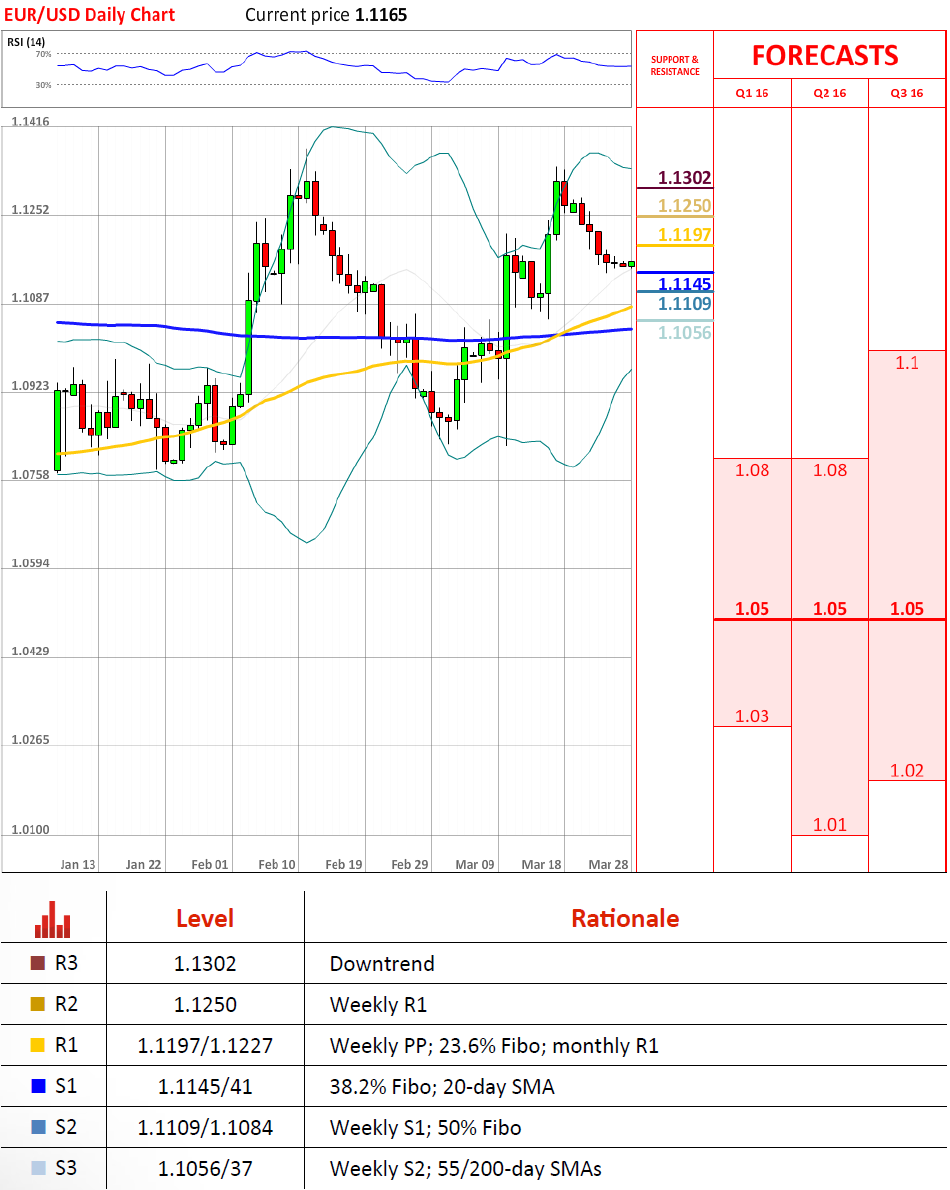Image resolution: width=950 pixels, height=1190 pixels.
Task: Select the Q2 16 forecast column header
Action: [x=830, y=93]
